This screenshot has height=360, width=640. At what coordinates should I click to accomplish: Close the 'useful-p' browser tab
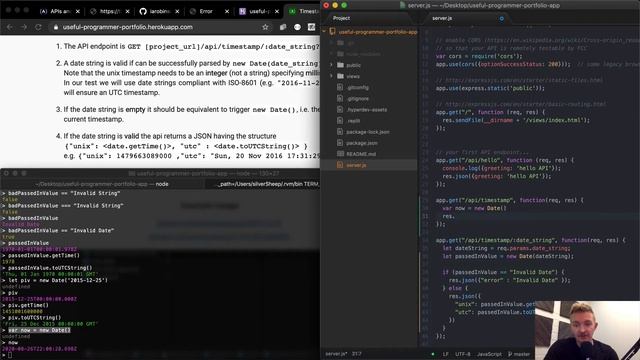pyautogui.click(x=277, y=11)
